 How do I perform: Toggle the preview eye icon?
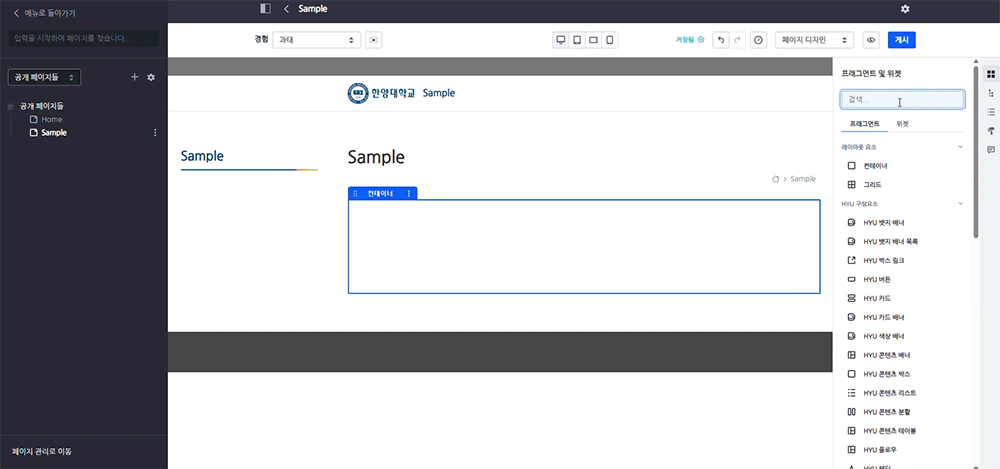click(871, 40)
